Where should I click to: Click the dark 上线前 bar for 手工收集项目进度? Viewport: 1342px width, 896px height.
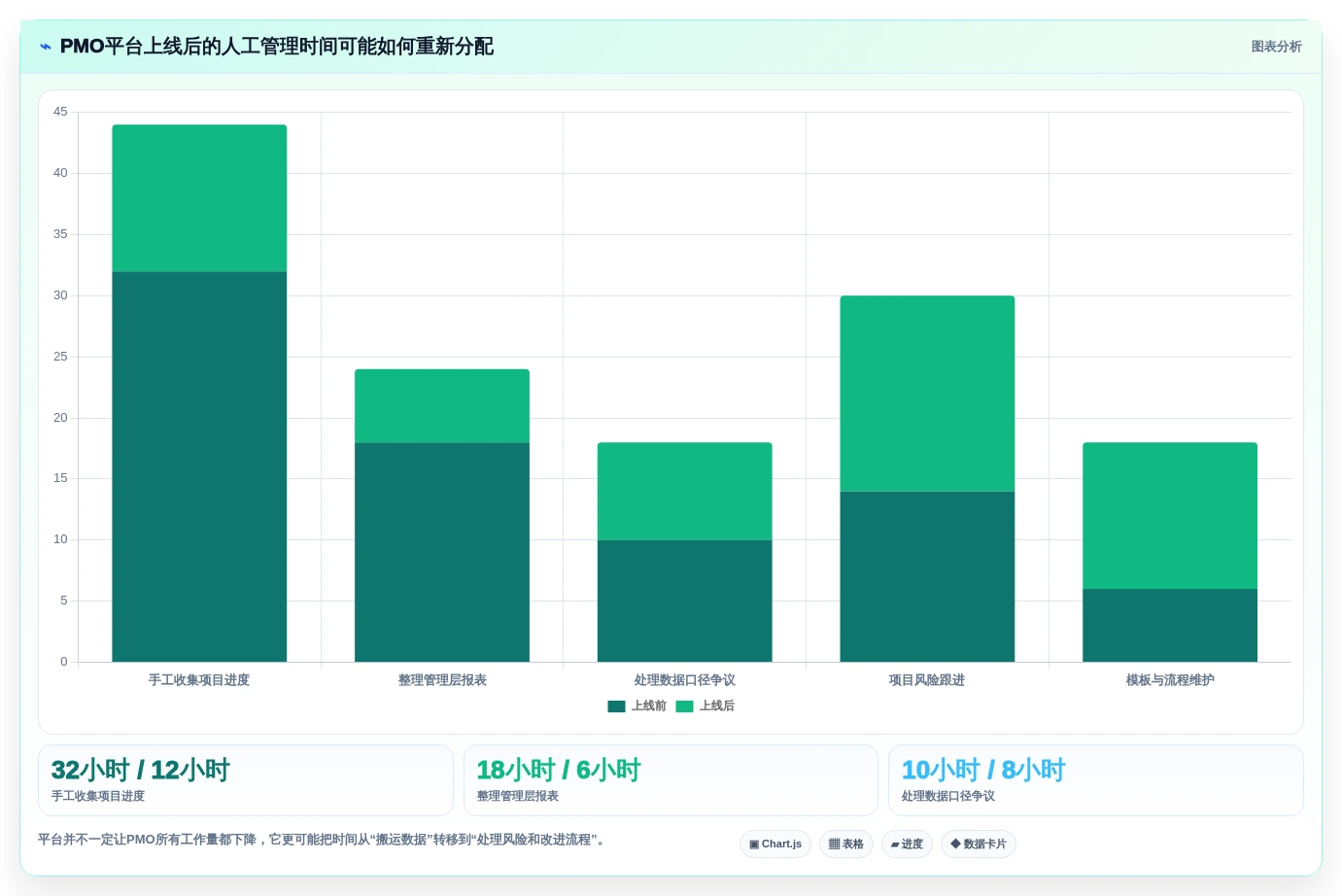click(x=199, y=466)
